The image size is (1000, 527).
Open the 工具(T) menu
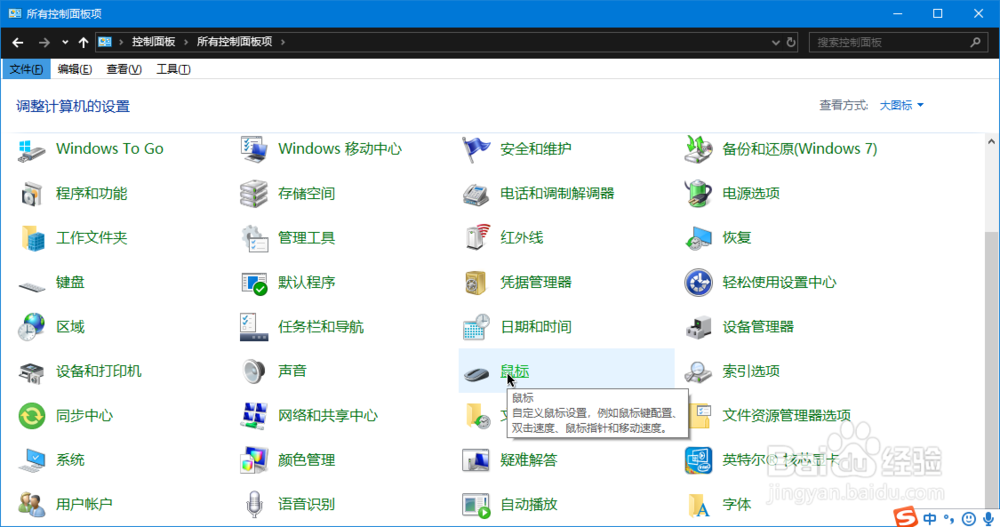tap(173, 69)
